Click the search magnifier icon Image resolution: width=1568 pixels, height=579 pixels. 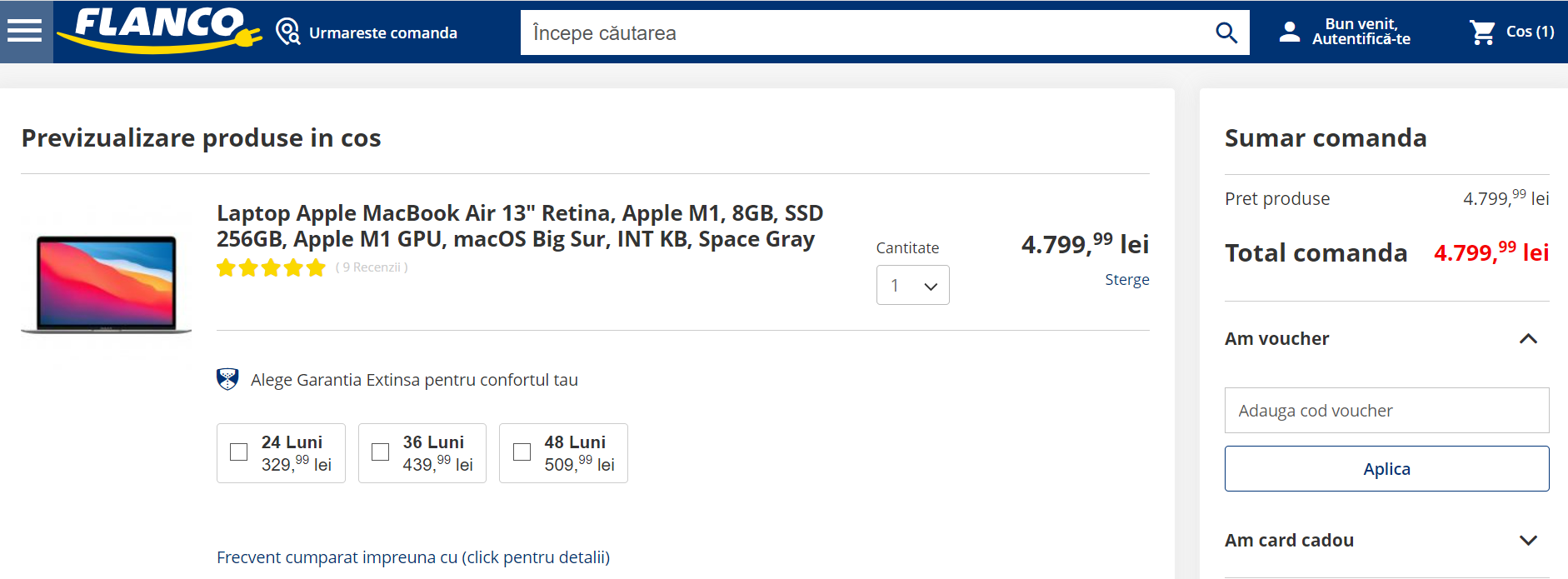point(1226,32)
